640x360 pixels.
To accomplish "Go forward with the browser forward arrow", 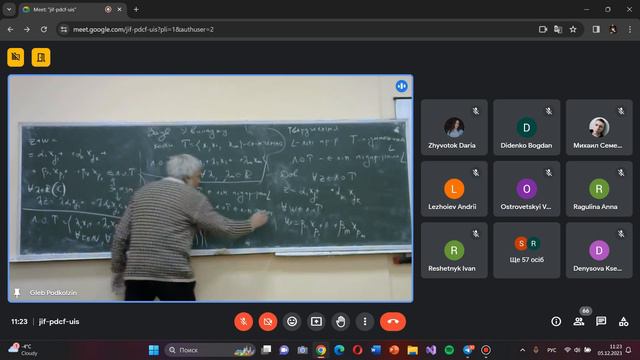I will pos(27,29).
